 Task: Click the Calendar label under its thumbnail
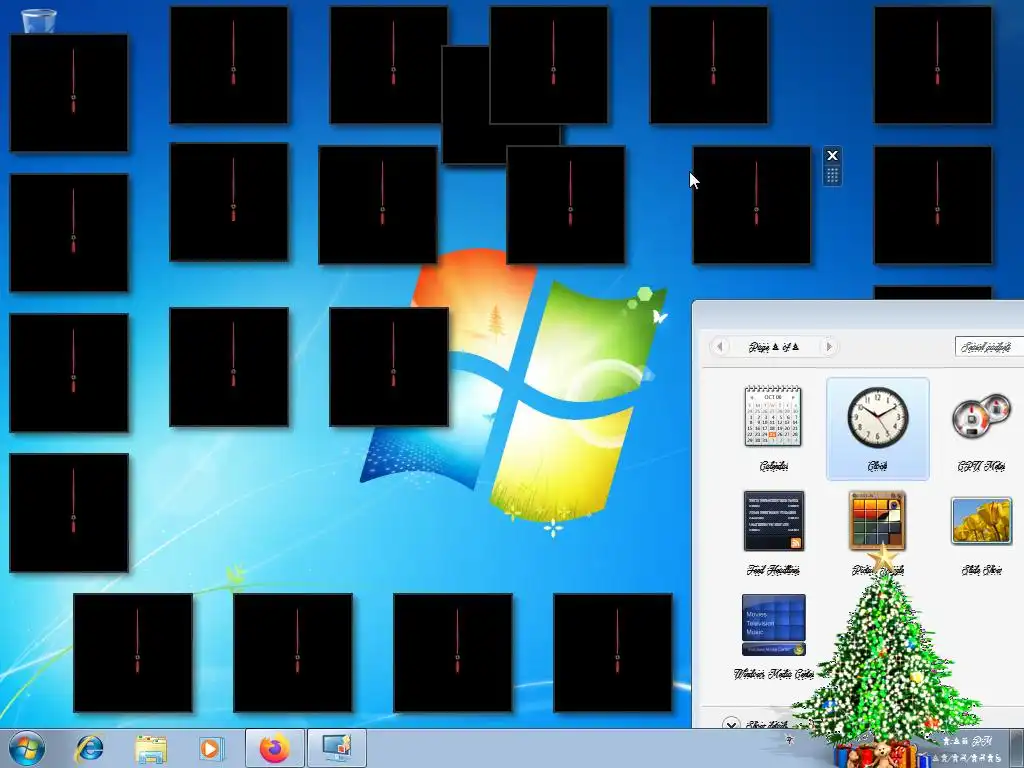773,466
